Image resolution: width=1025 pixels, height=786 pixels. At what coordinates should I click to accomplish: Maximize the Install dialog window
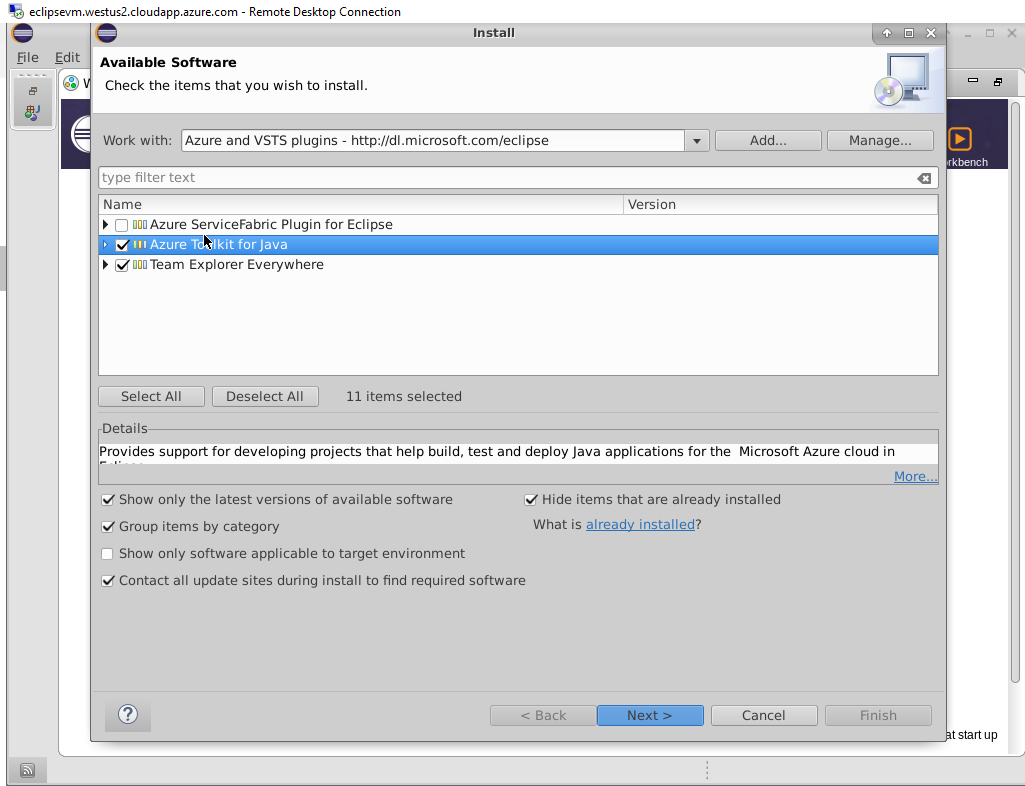(x=909, y=33)
